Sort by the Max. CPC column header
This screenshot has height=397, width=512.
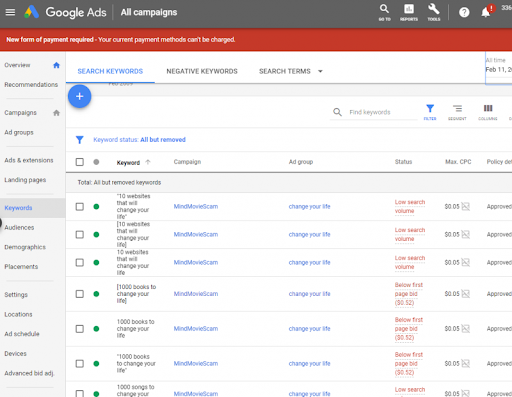coord(458,162)
